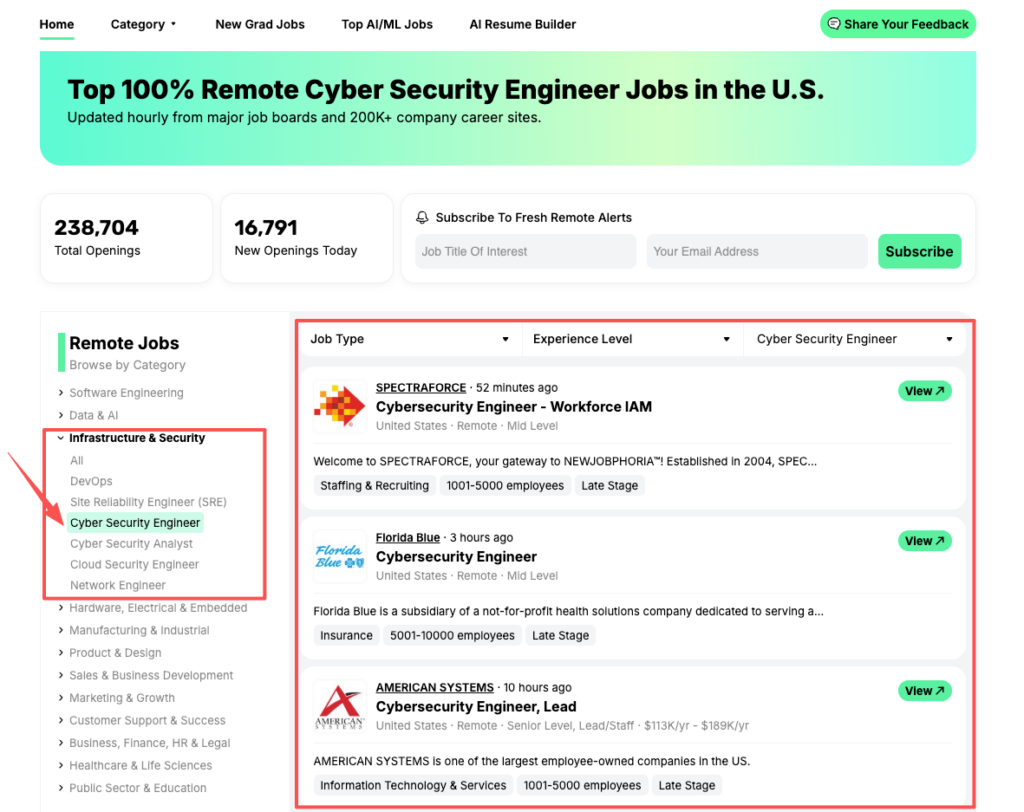Click the AMERICAN SYSTEMS company logo
Viewport: 1024px width, 812px height.
point(339,706)
